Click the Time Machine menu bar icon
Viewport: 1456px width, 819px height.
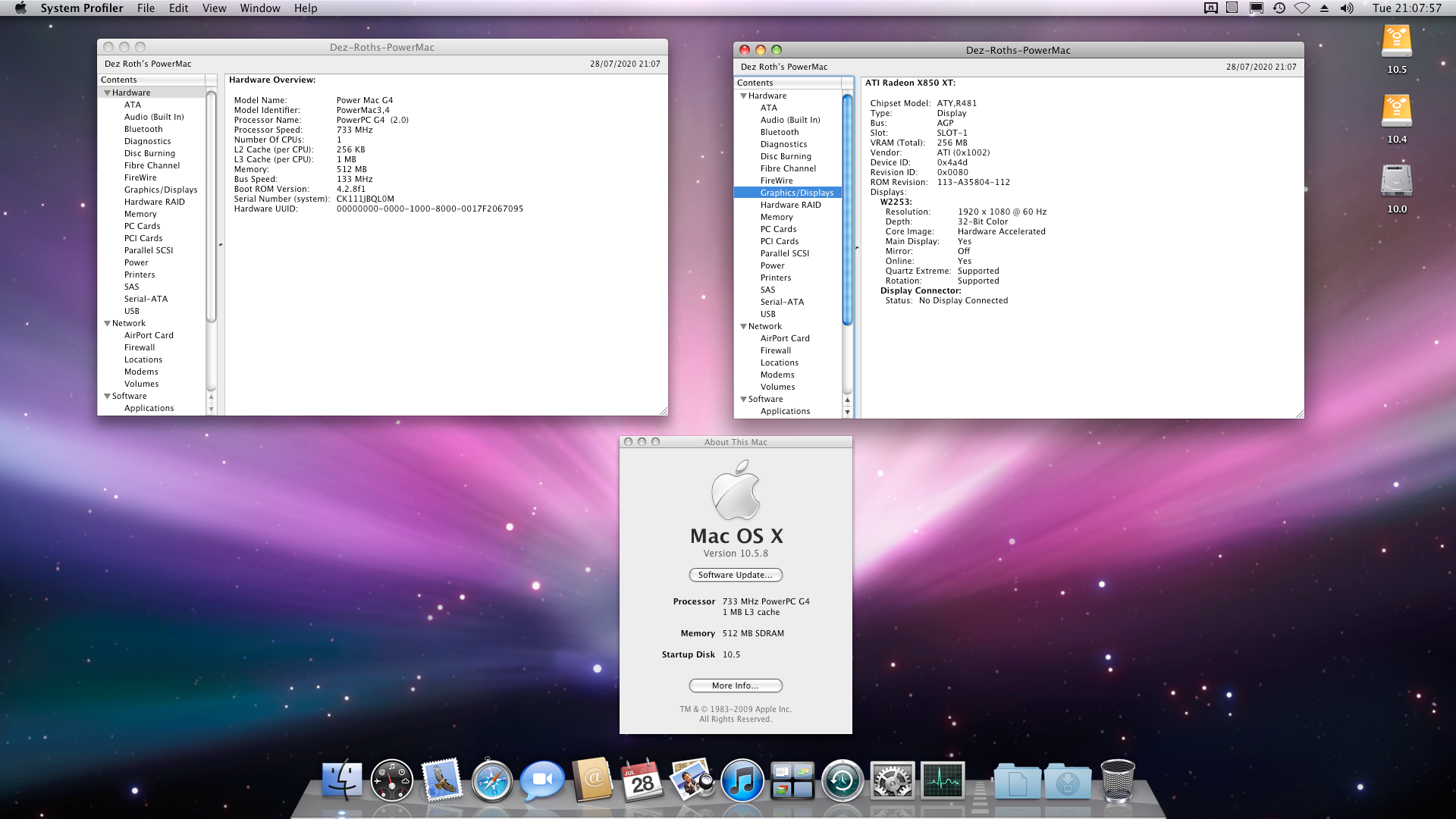pos(1279,8)
